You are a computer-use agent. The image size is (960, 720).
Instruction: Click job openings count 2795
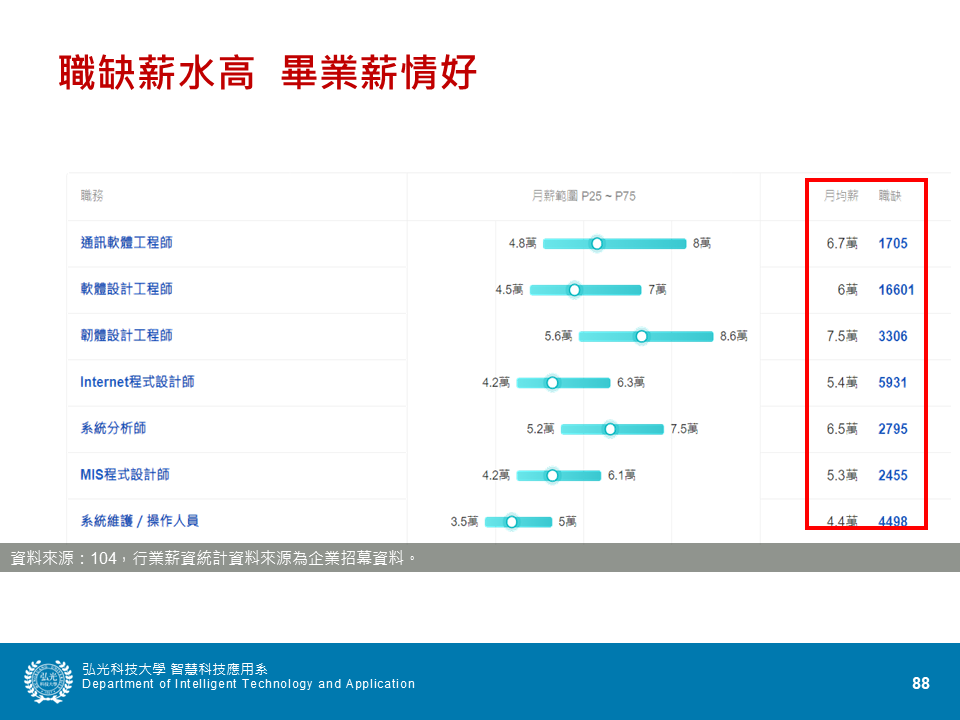pyautogui.click(x=893, y=429)
